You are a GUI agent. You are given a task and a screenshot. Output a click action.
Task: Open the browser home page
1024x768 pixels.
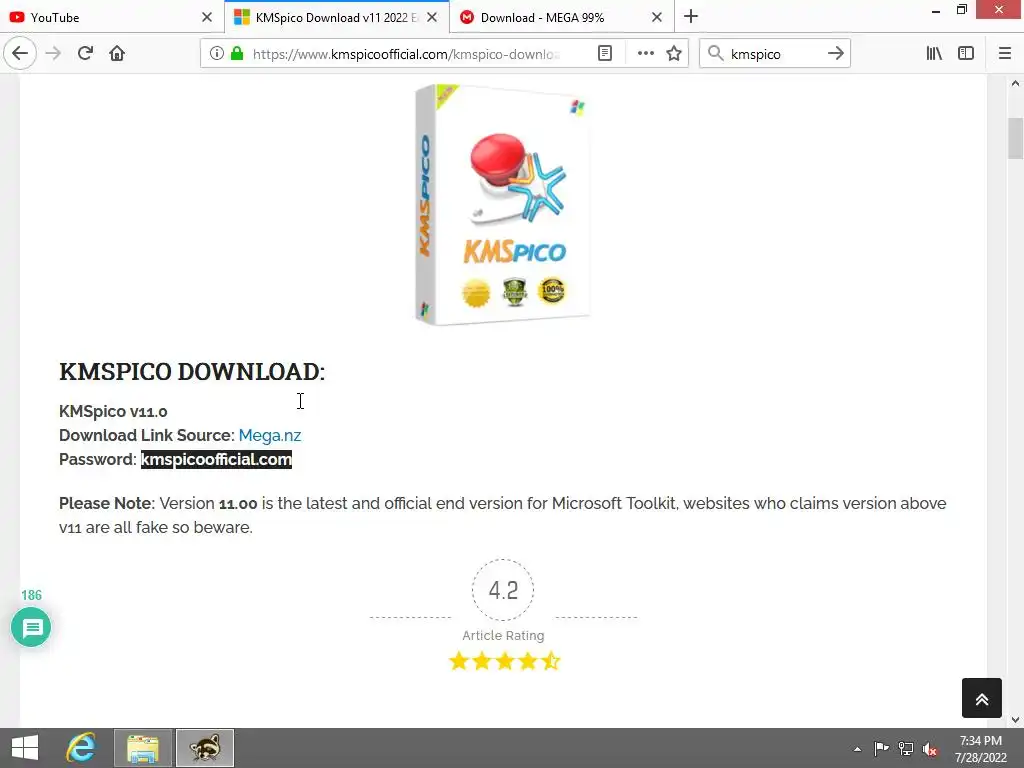click(117, 54)
